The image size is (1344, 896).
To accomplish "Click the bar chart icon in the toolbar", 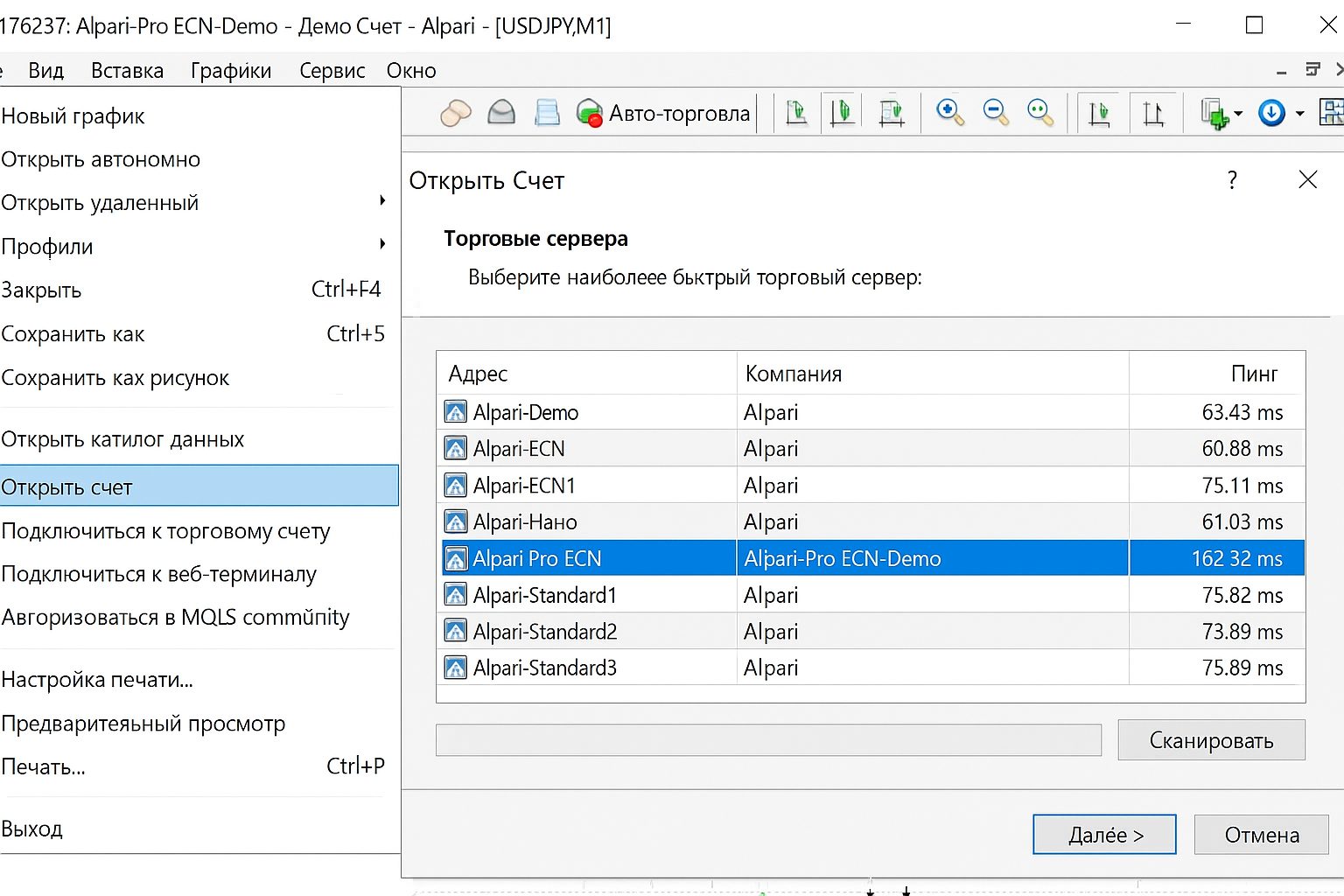I will coord(796,113).
